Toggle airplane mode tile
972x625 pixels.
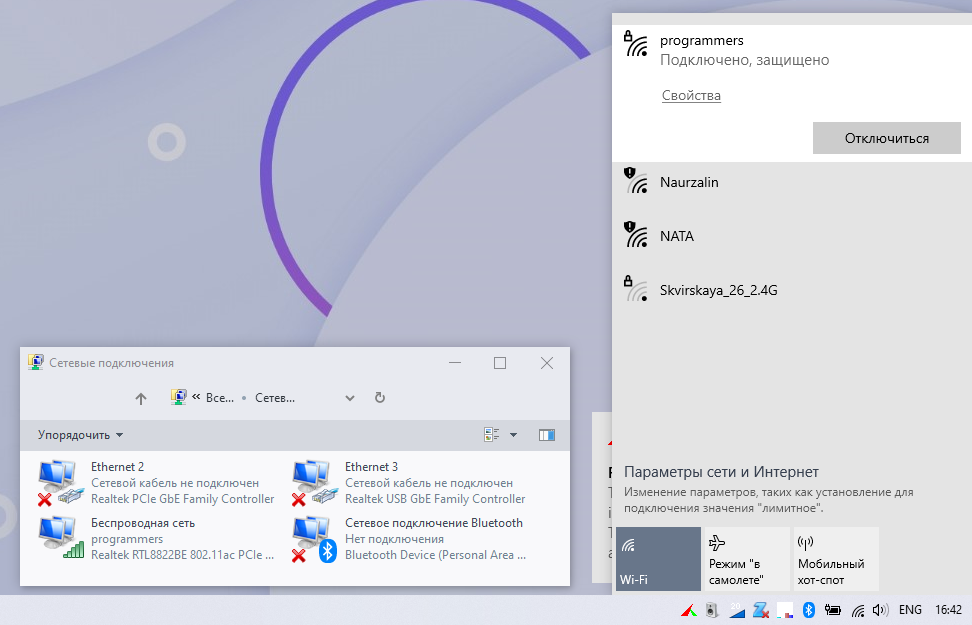click(x=746, y=559)
